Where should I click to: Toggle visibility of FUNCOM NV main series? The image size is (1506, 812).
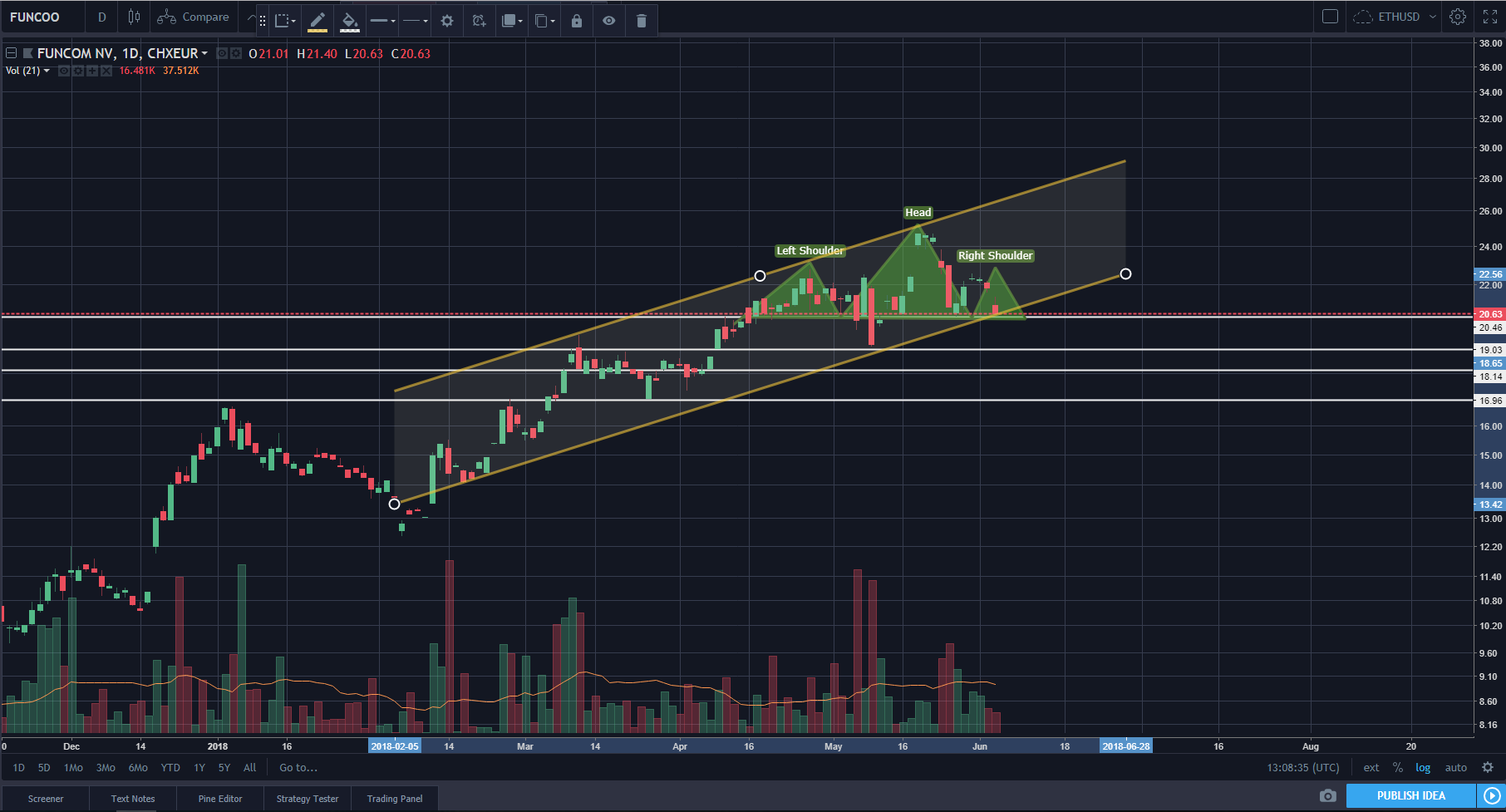(223, 53)
